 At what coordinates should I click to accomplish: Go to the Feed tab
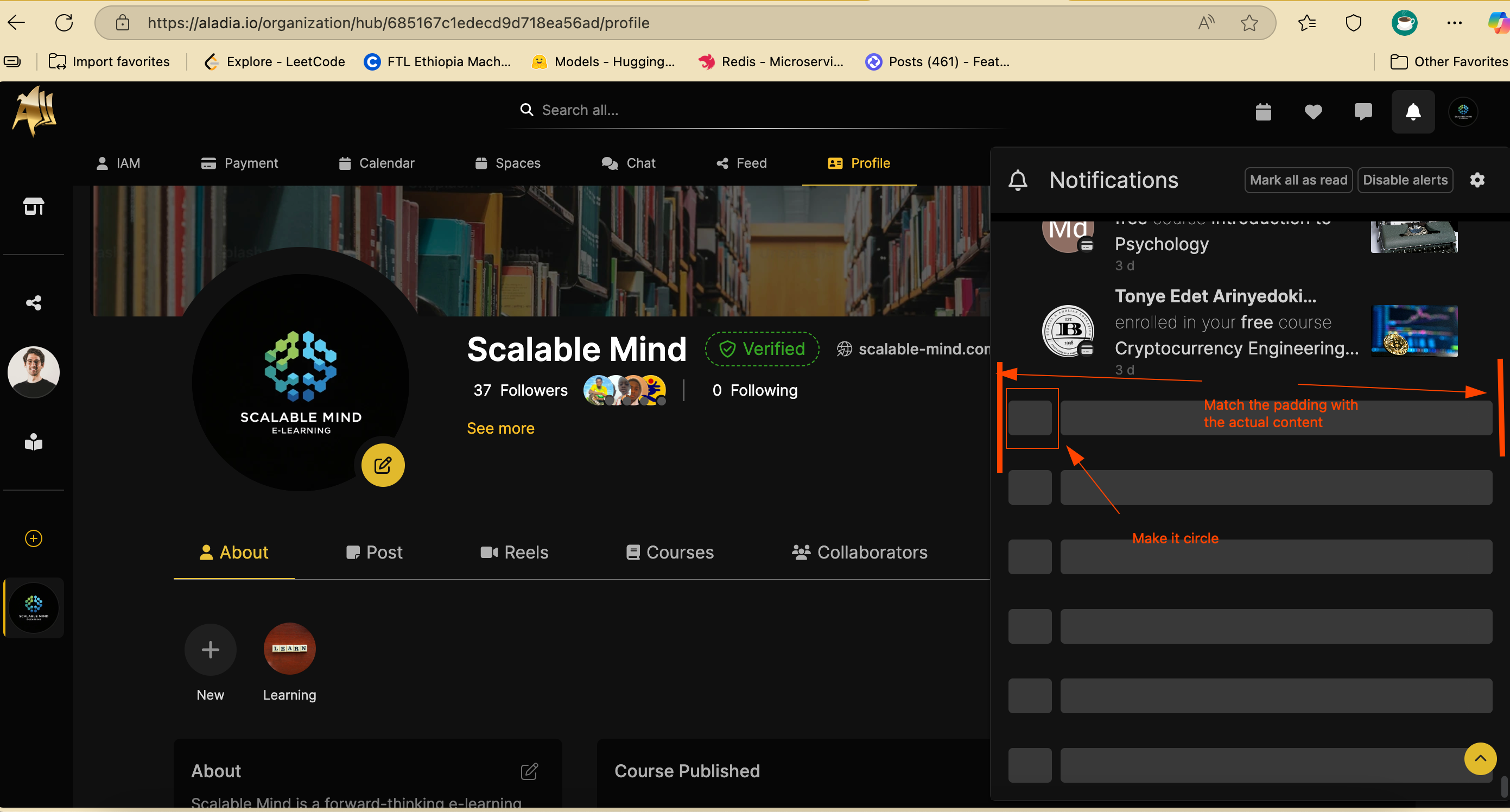point(741,163)
